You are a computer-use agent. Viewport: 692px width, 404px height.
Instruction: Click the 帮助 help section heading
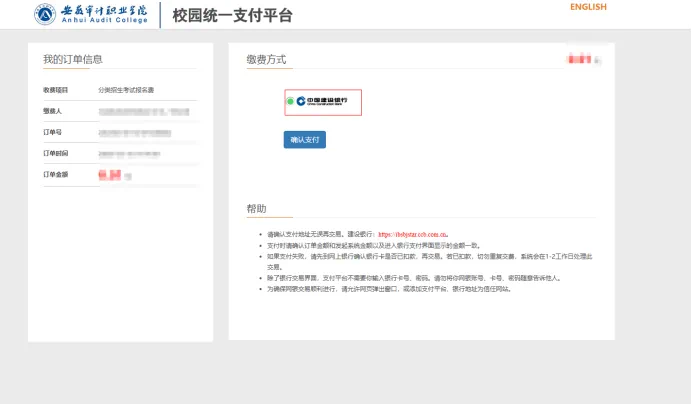pyautogui.click(x=257, y=208)
